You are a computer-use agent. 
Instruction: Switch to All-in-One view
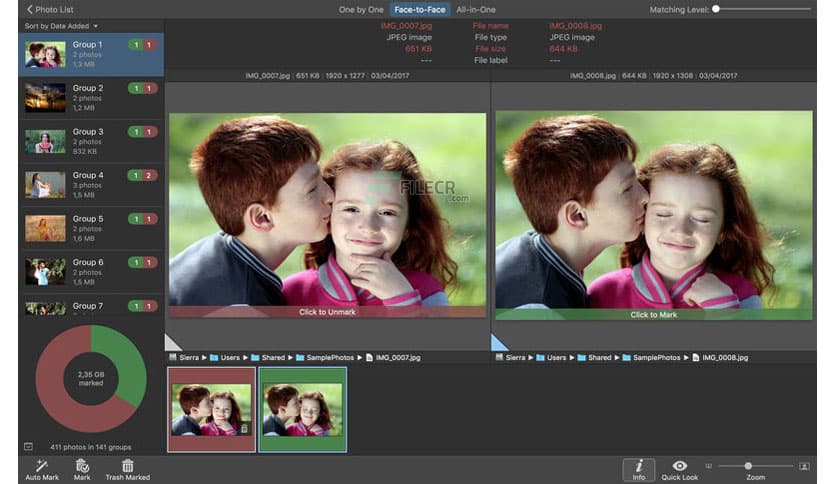click(476, 10)
